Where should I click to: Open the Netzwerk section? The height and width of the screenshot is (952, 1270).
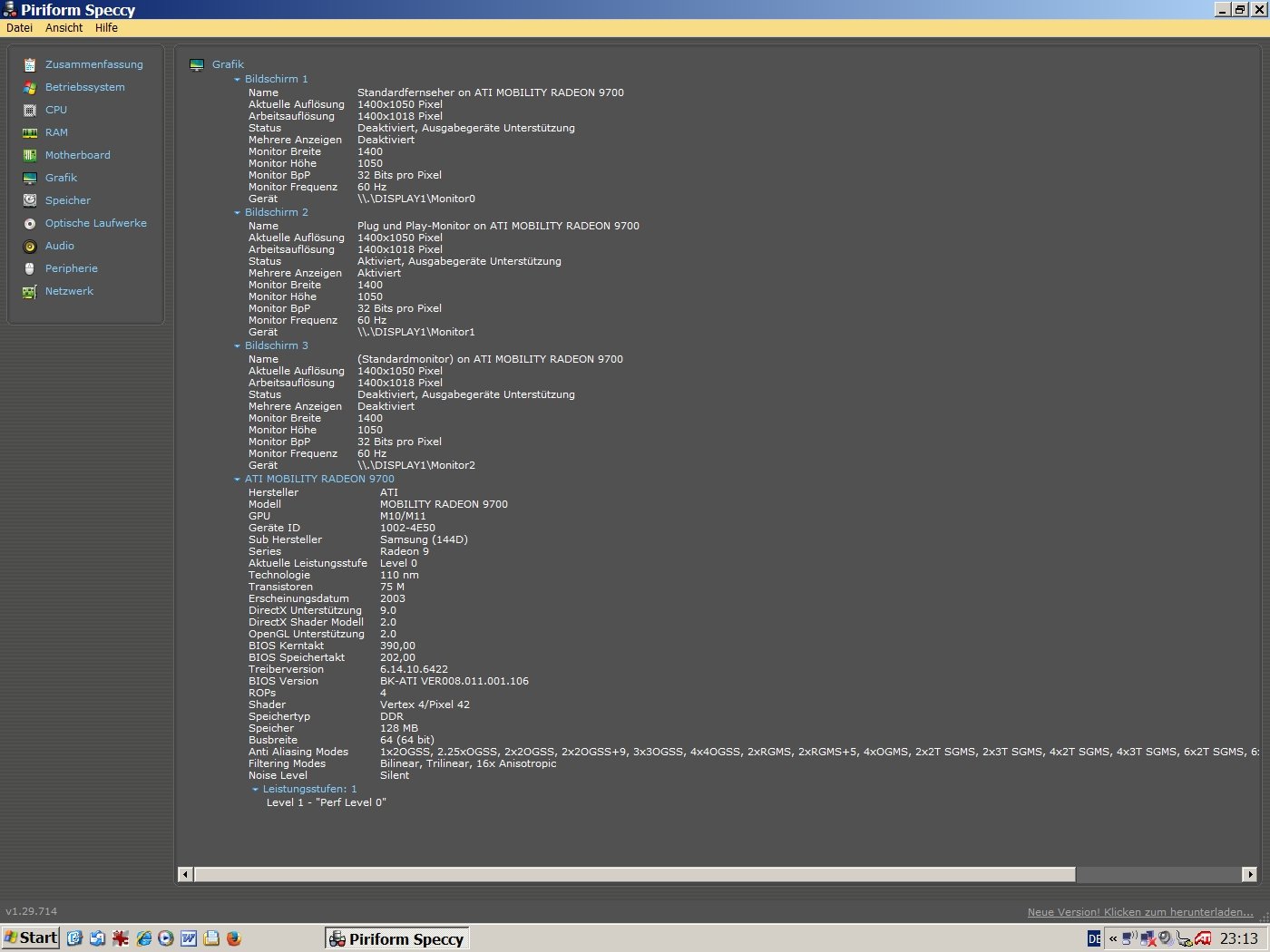tap(69, 292)
